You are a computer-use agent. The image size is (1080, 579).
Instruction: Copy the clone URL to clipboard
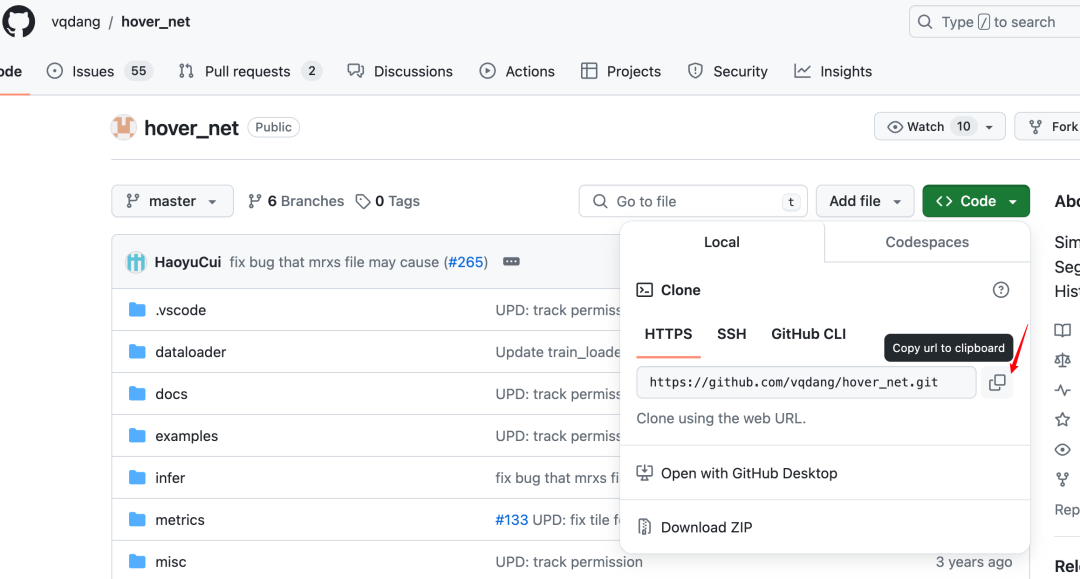tap(997, 382)
